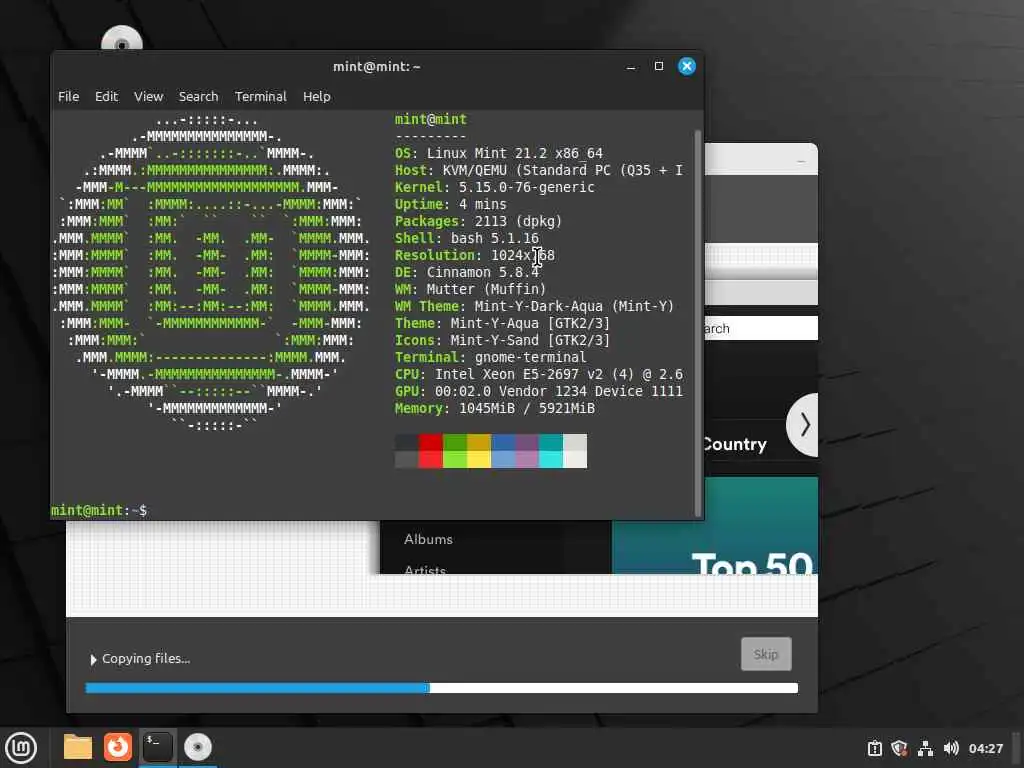Click the 'OS: Linux Mint 21.2' line
Screen dimensions: 1024x768
(499, 153)
